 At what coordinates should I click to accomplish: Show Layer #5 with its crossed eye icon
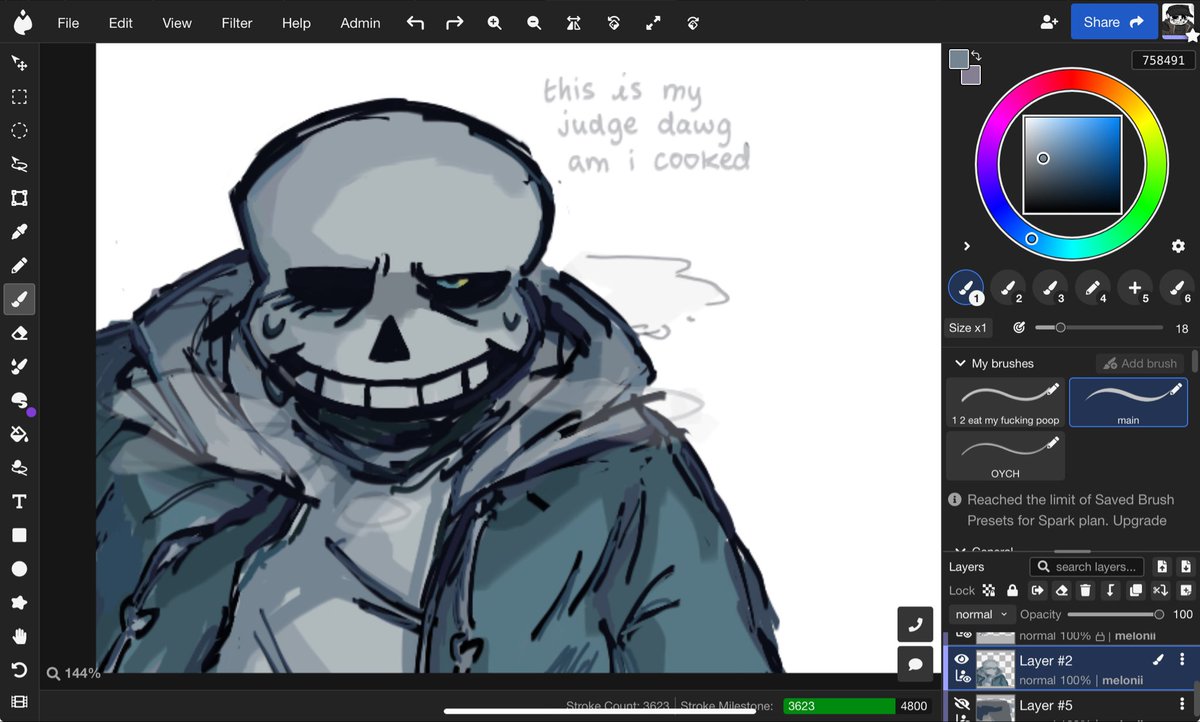(x=962, y=705)
